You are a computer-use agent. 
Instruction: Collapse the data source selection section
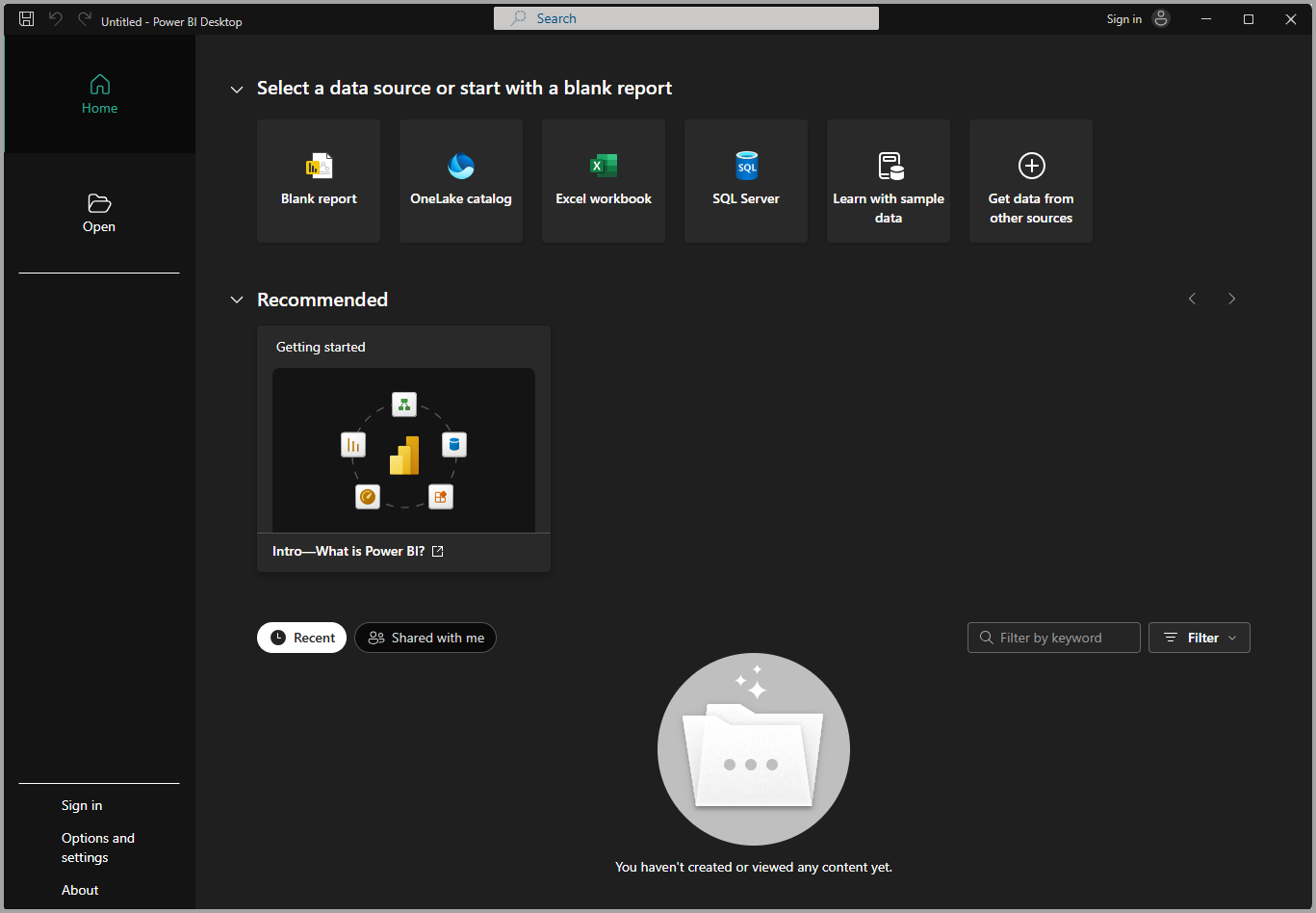click(x=237, y=89)
